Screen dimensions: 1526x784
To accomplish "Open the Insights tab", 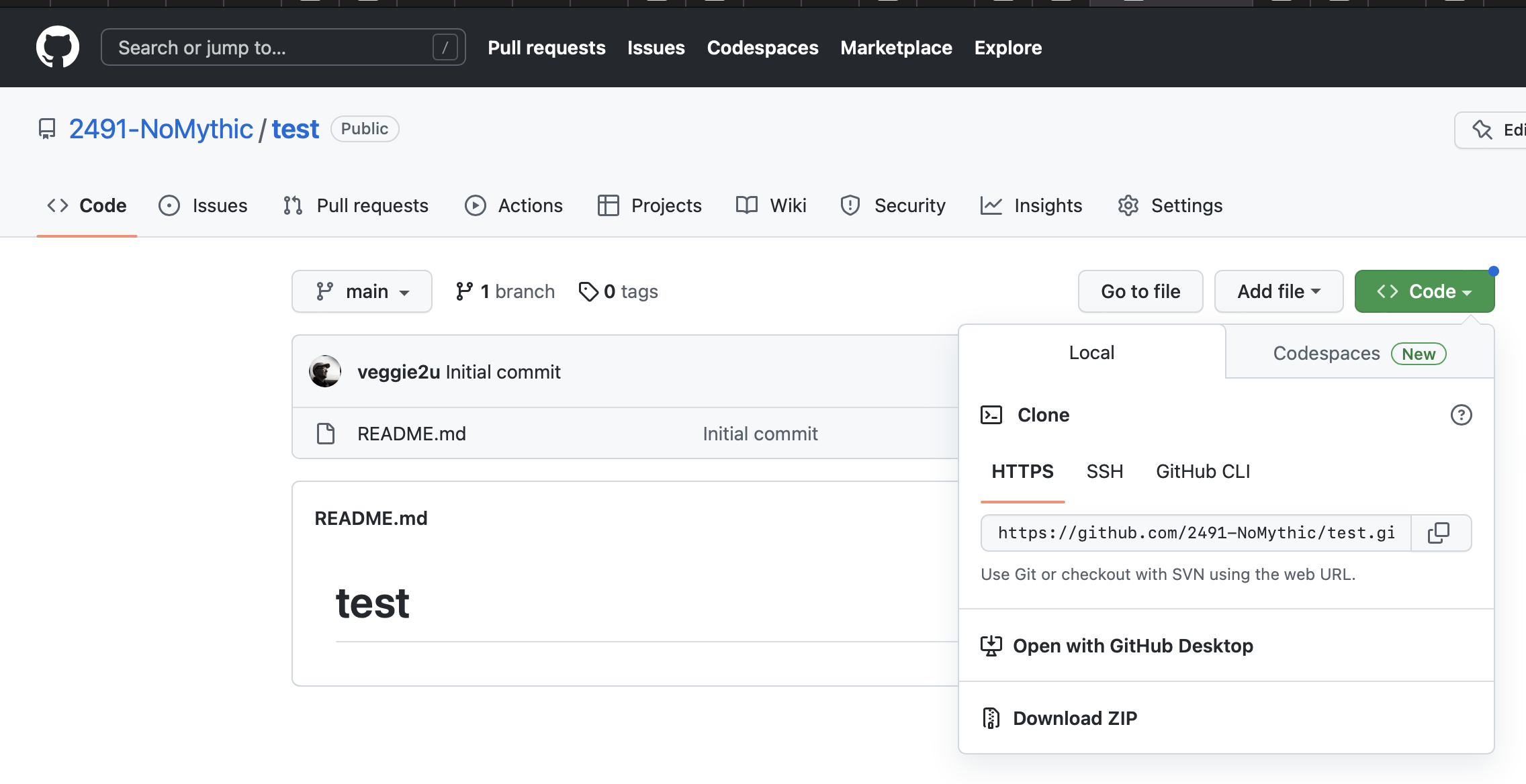I will (1031, 205).
